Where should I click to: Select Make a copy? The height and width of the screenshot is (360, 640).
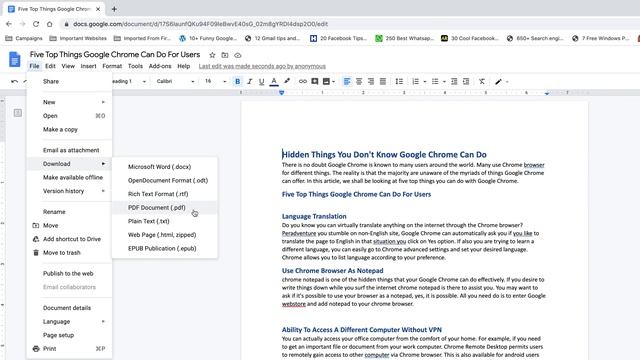pyautogui.click(x=69, y=129)
